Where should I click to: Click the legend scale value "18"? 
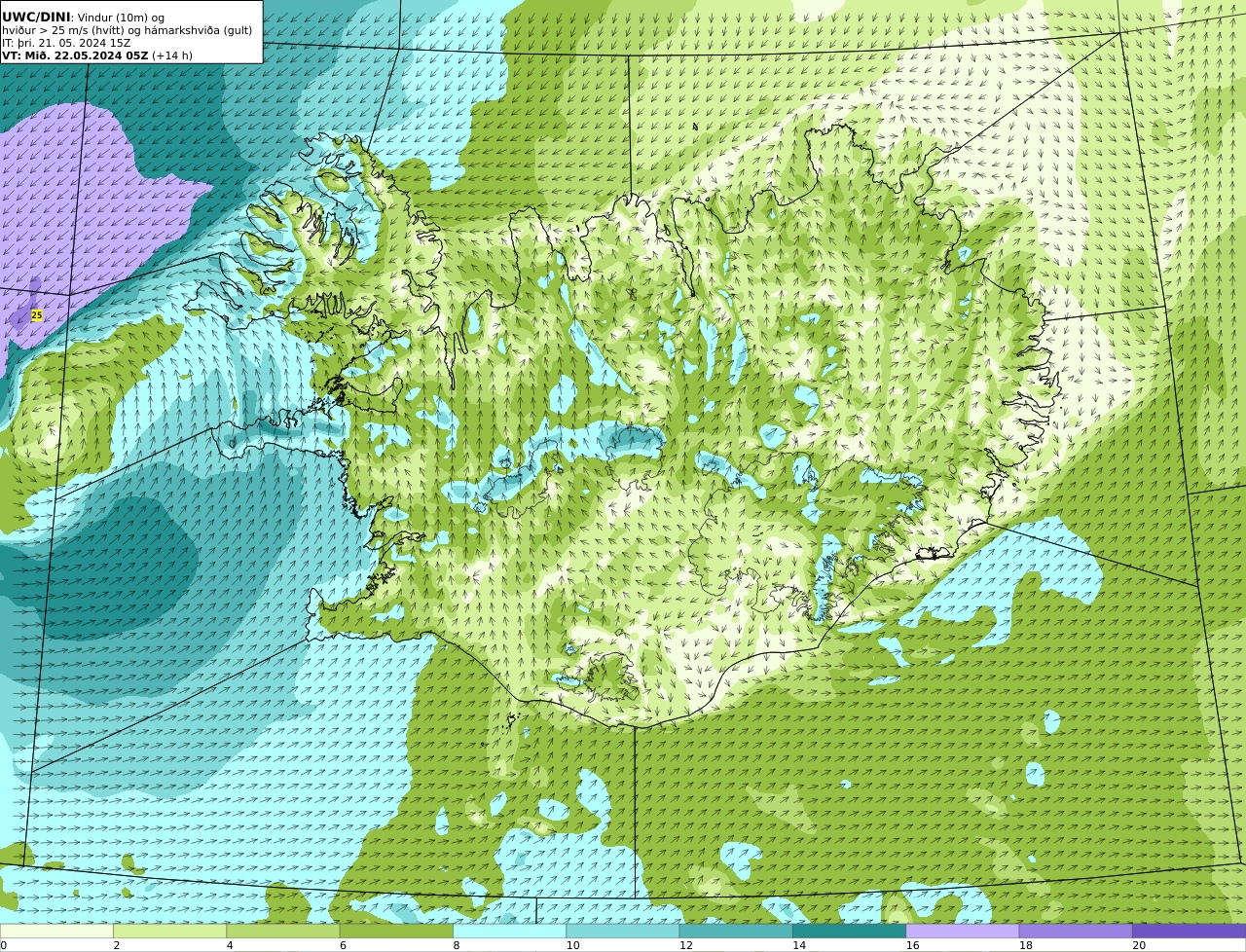coord(1026,945)
